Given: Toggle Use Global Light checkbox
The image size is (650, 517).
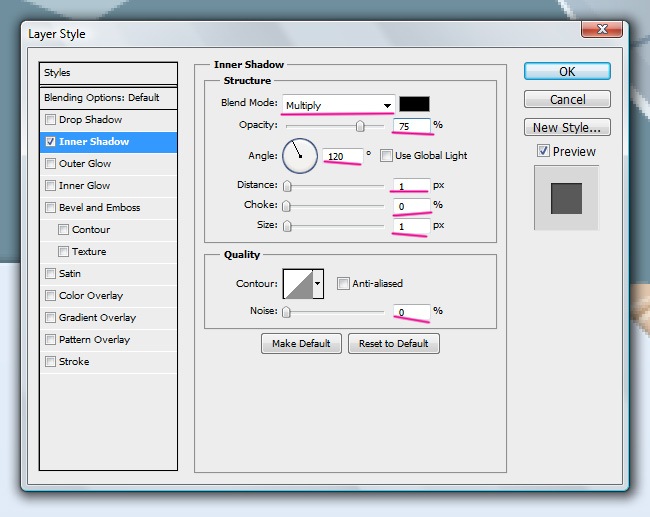Looking at the screenshot, I should (x=386, y=156).
